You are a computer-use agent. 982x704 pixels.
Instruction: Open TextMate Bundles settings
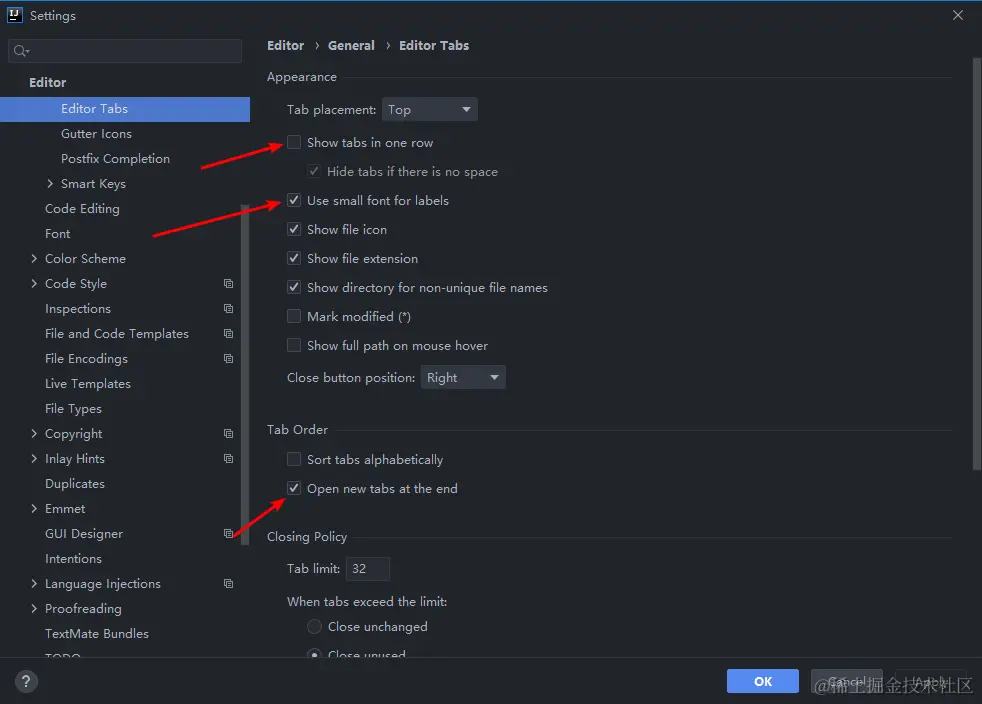click(97, 634)
